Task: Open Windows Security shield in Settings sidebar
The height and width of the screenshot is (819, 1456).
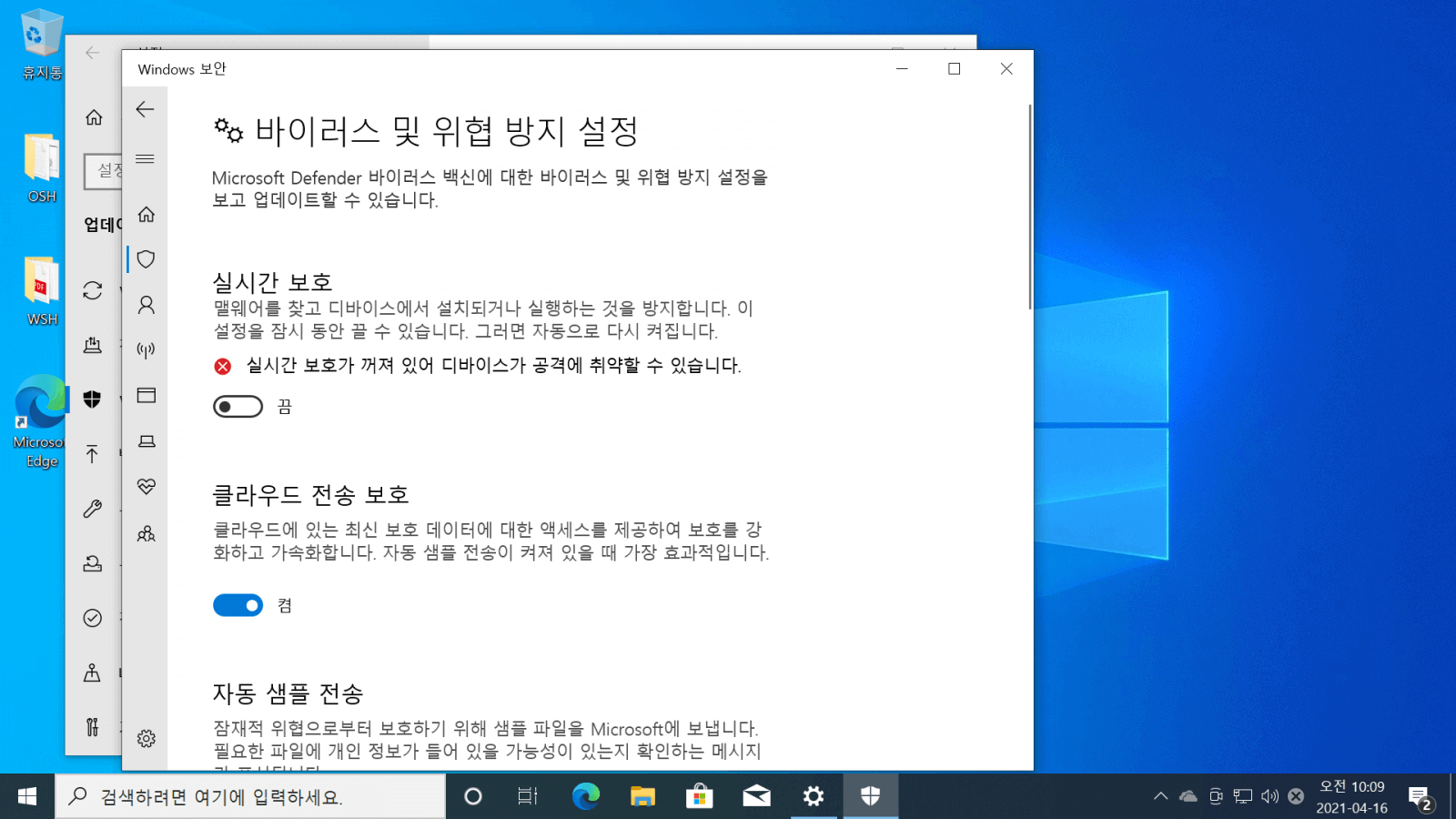Action: 93,399
